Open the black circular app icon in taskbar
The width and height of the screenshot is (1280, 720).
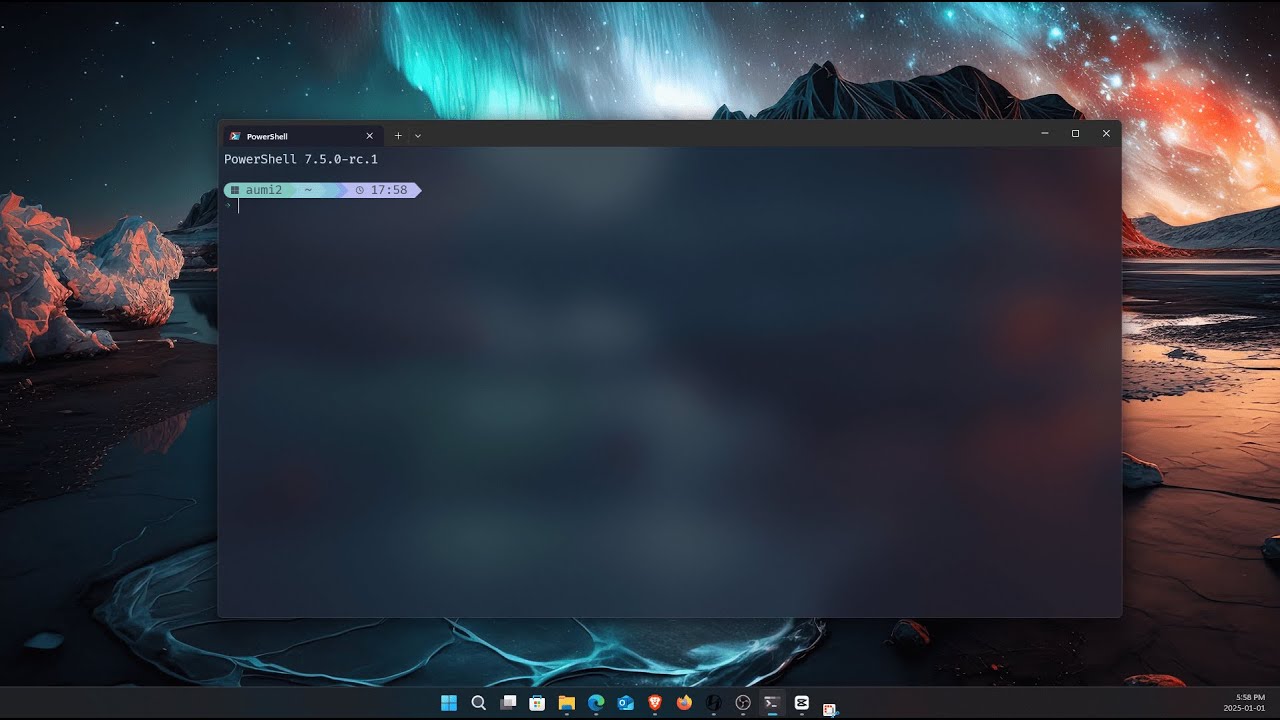(713, 703)
